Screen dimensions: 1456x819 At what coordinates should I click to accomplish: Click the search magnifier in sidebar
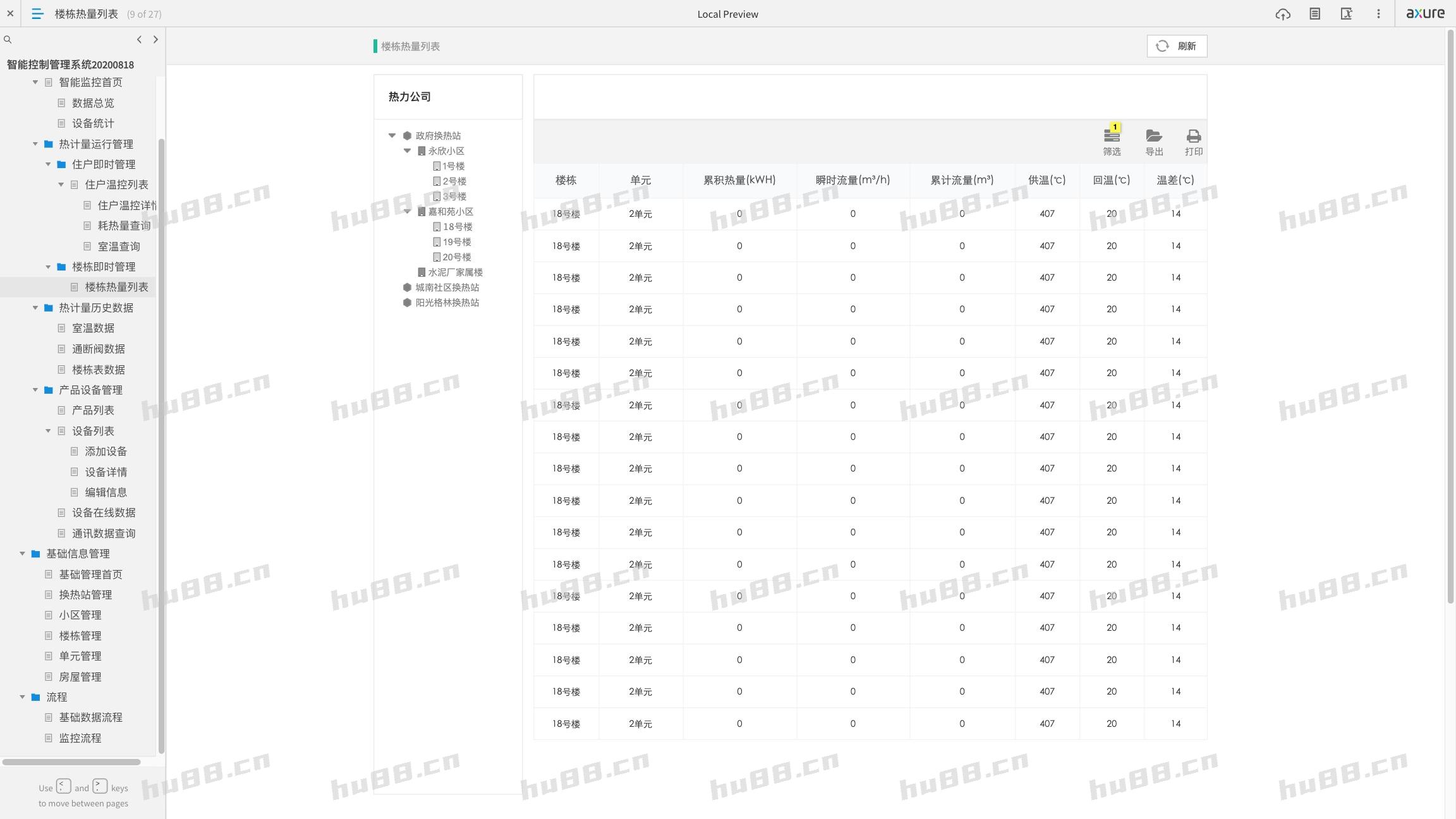pos(8,40)
